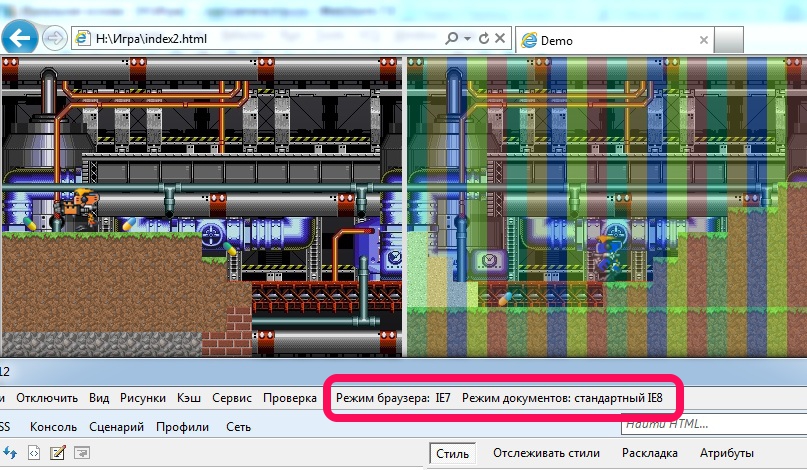Click the greyed forward navigation arrow
The width and height of the screenshot is (807, 470).
click(x=55, y=39)
